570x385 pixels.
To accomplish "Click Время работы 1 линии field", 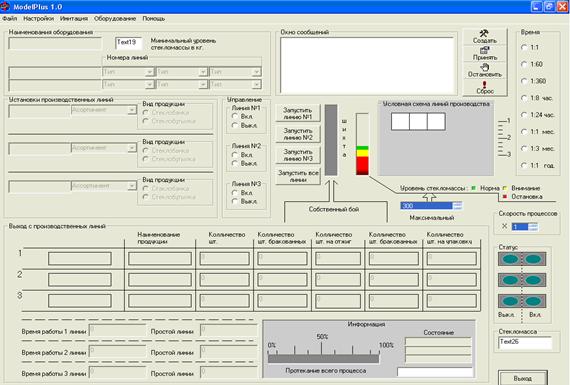I will click(x=117, y=331).
